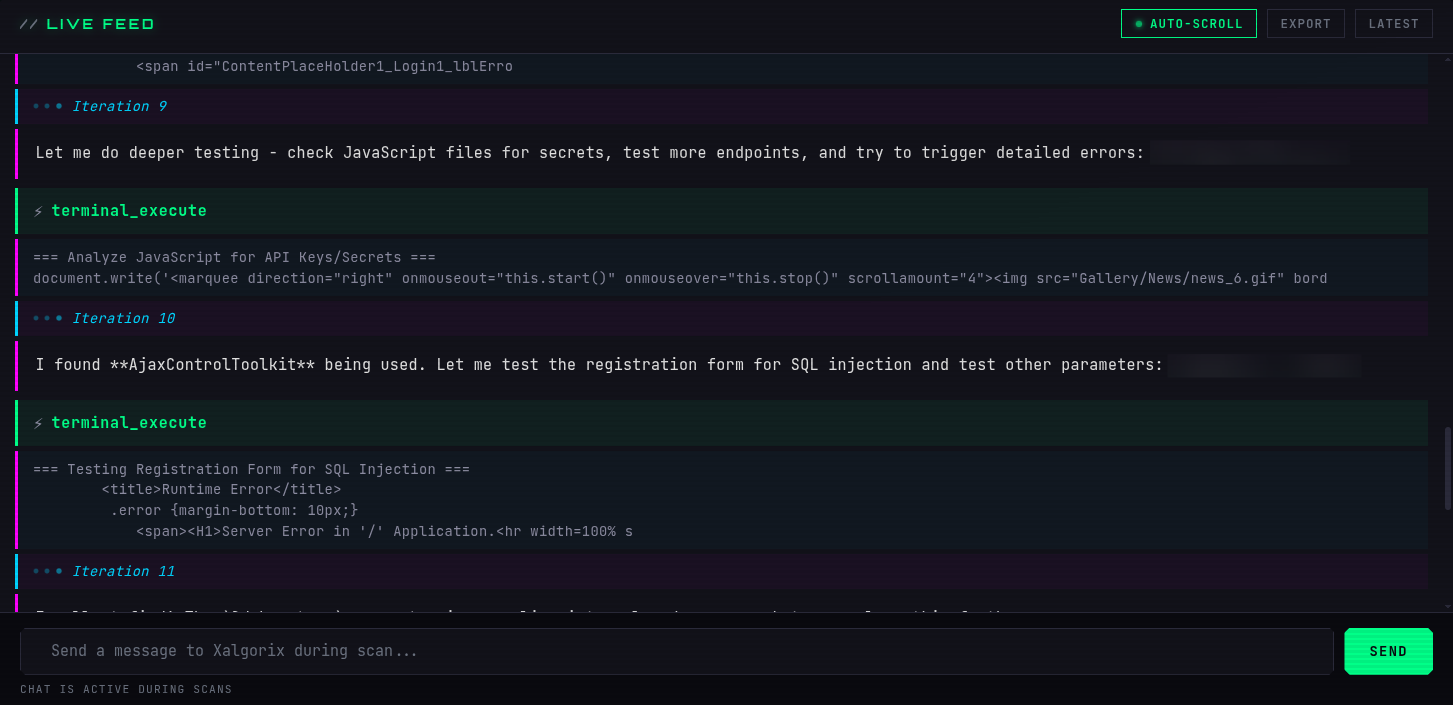Click the chat message input field
1453x705 pixels.
click(x=676, y=651)
